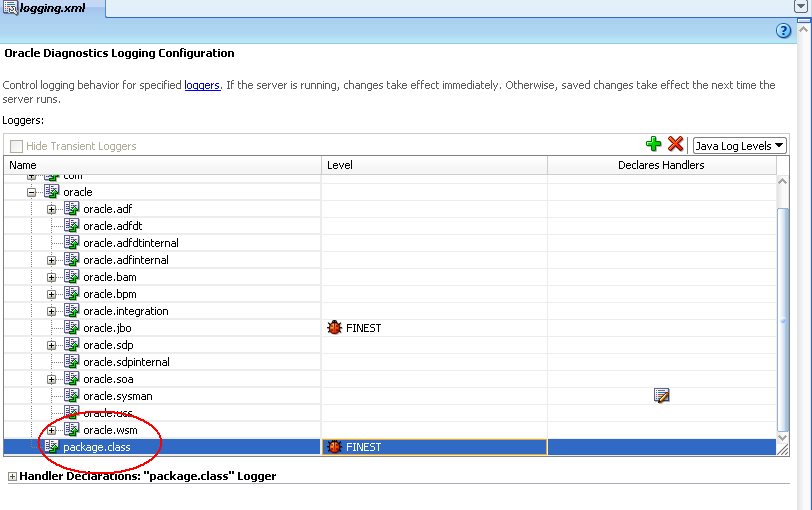Click the bug icon in package.class level
Viewport: 812px width, 510px height.
point(335,446)
